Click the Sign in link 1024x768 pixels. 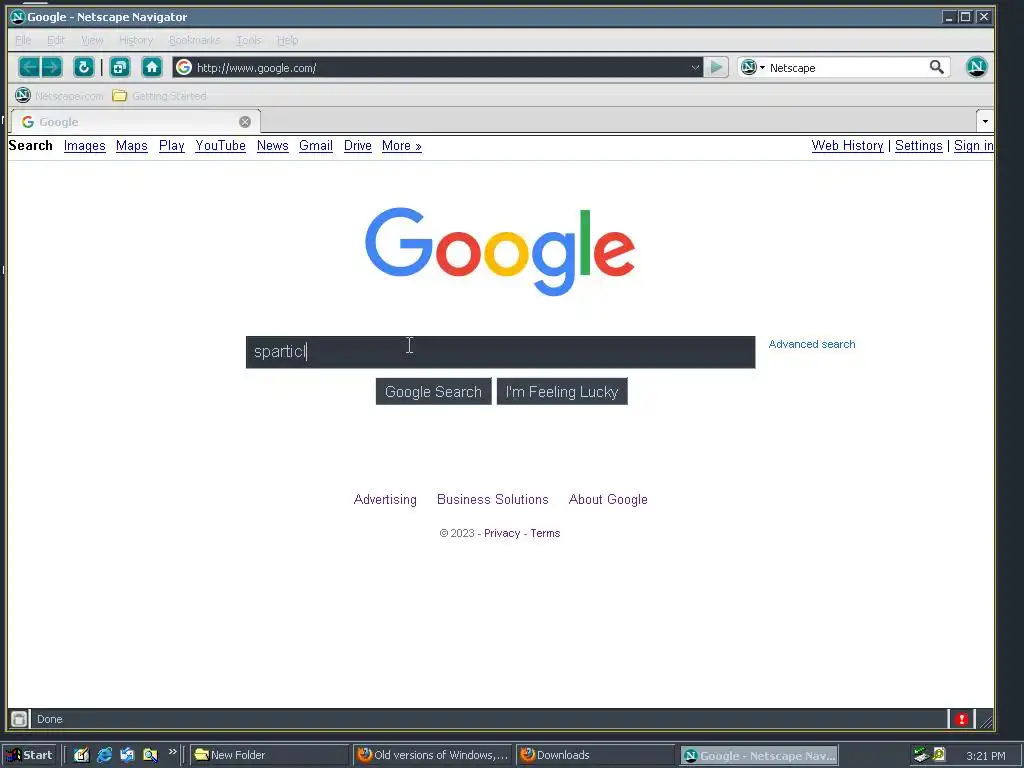[973, 146]
